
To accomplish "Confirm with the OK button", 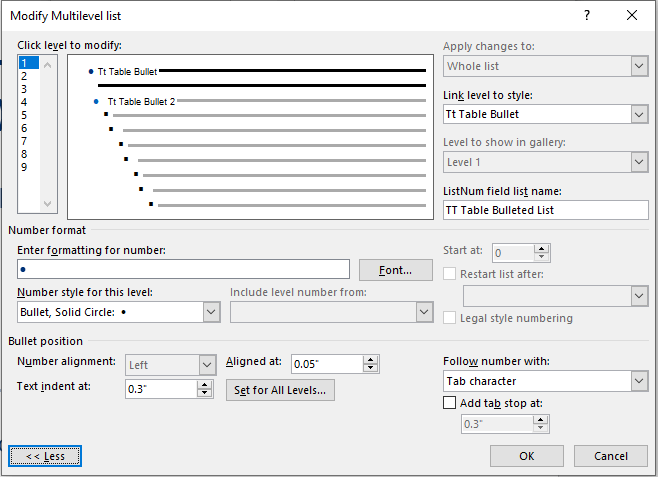I will click(526, 456).
